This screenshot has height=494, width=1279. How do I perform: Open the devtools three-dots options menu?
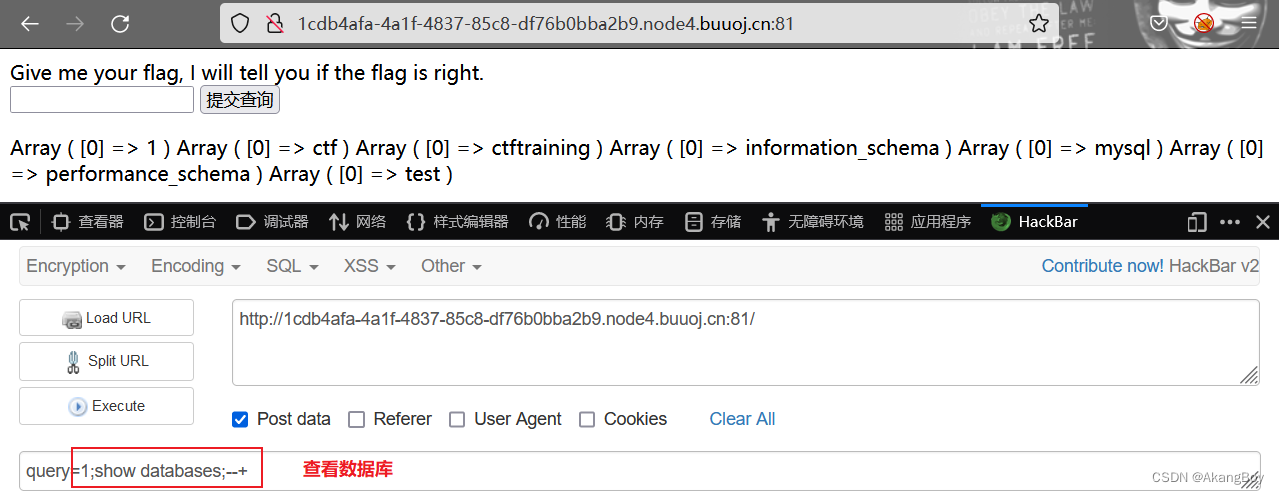tap(1230, 222)
